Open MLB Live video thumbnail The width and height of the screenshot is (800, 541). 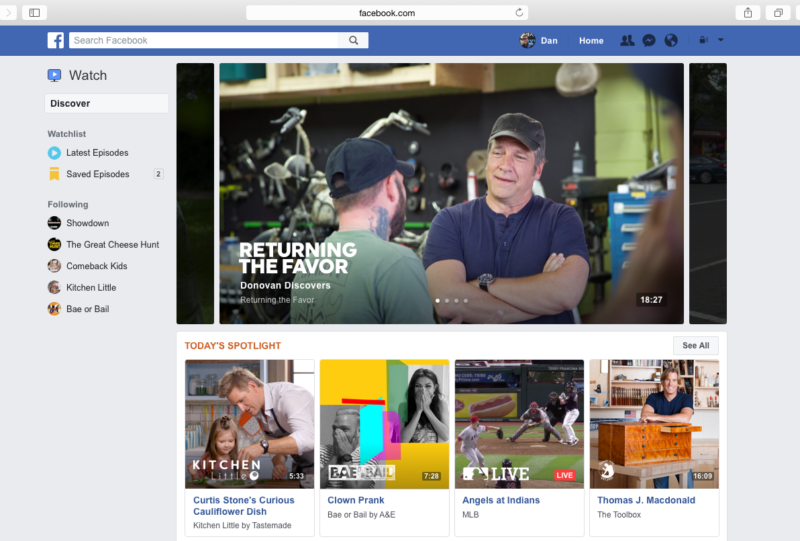point(519,424)
